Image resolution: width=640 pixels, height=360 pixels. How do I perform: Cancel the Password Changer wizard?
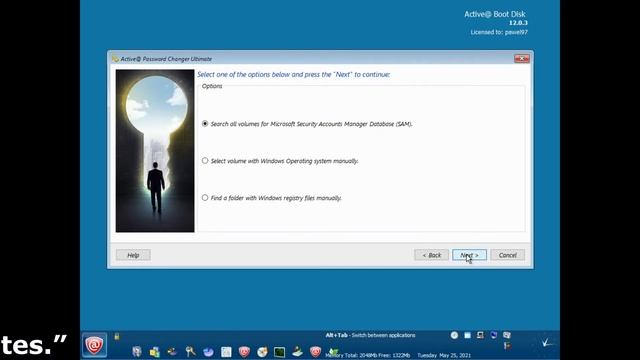508,255
